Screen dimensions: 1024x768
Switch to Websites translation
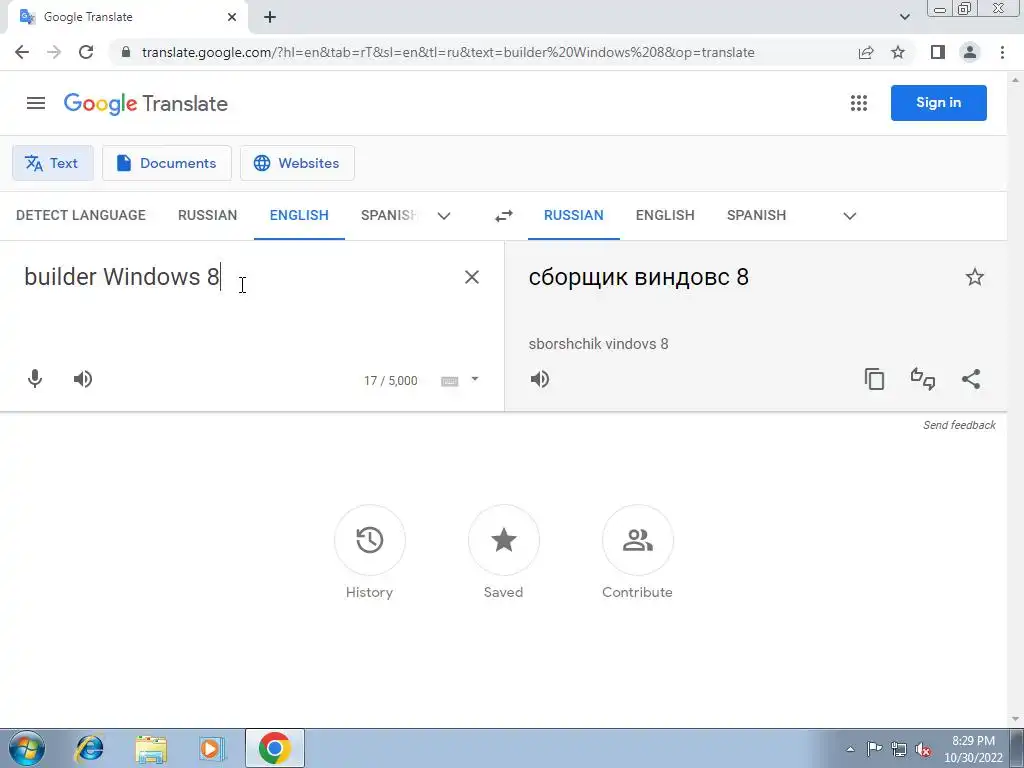coord(297,163)
